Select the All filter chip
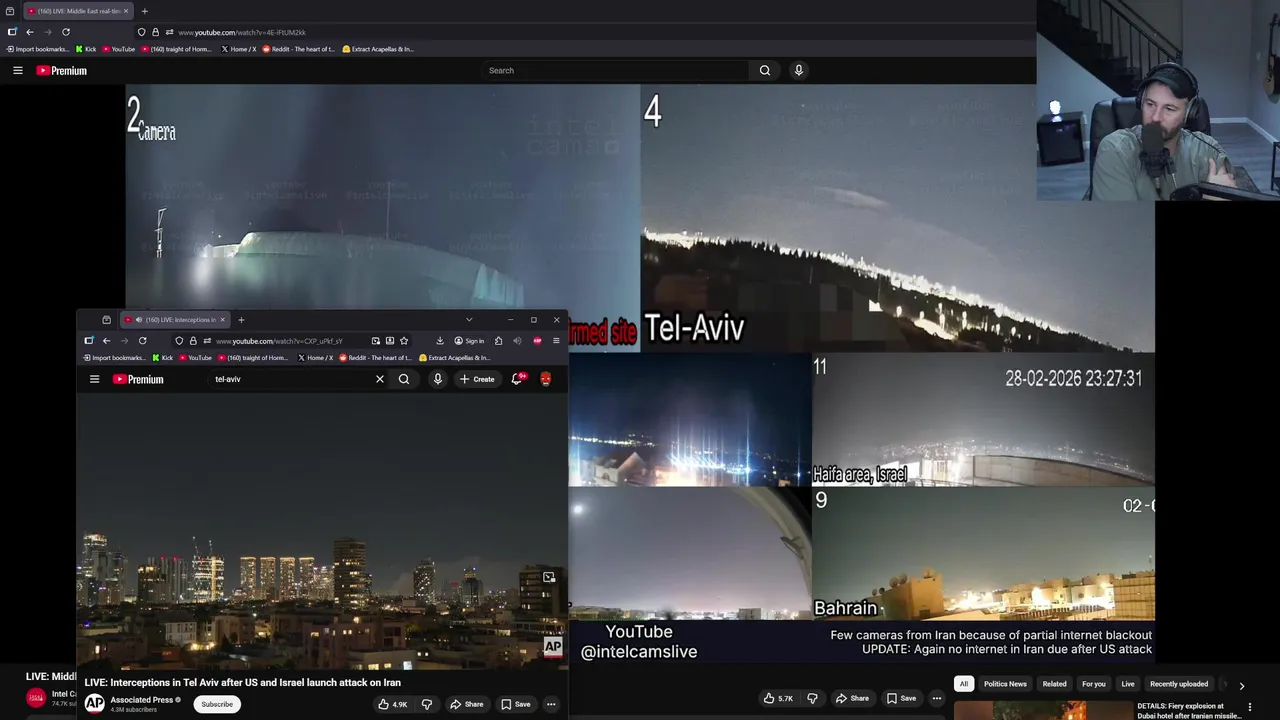The width and height of the screenshot is (1280, 720). click(964, 684)
